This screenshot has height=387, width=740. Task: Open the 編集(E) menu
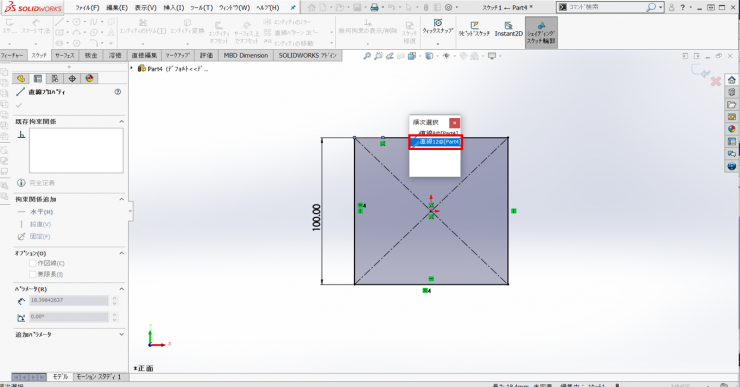[x=117, y=8]
